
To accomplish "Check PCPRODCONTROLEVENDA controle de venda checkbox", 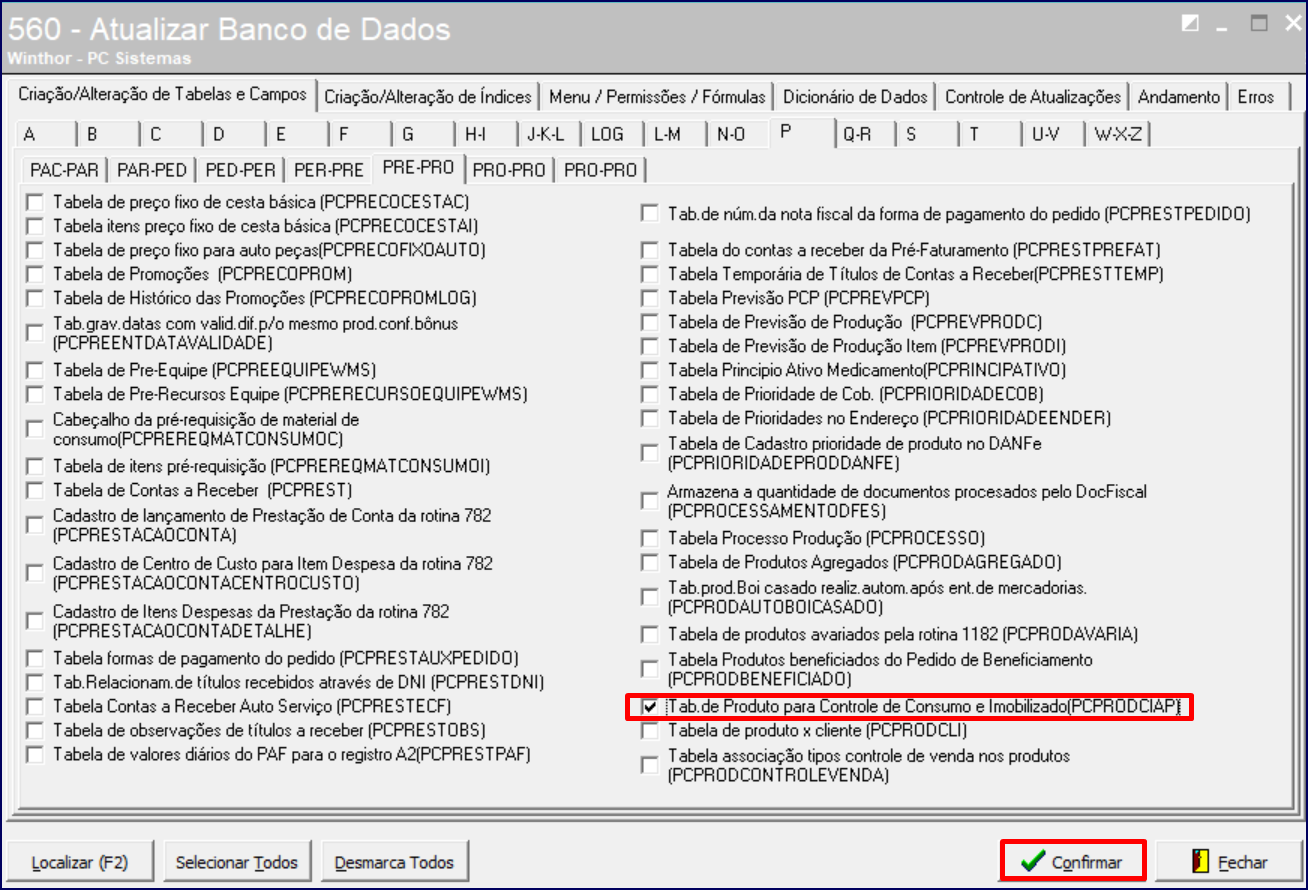I will (650, 766).
